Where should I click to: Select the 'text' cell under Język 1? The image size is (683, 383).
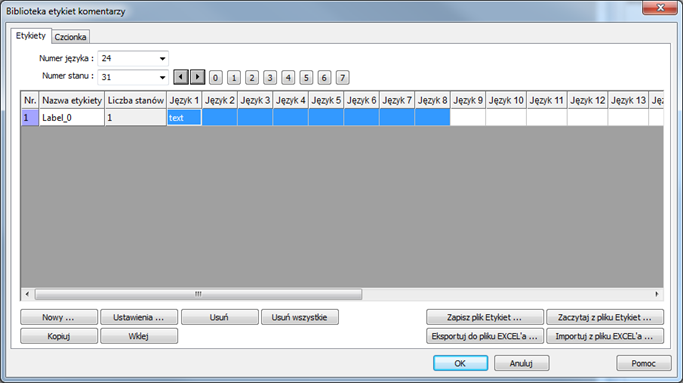pos(184,118)
